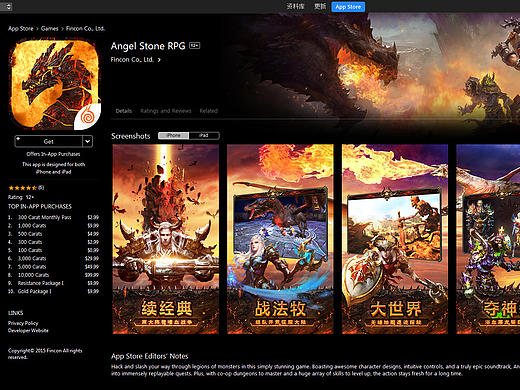Click the Rating: 12+ text
This screenshot has height=390, width=520.
click(21, 197)
